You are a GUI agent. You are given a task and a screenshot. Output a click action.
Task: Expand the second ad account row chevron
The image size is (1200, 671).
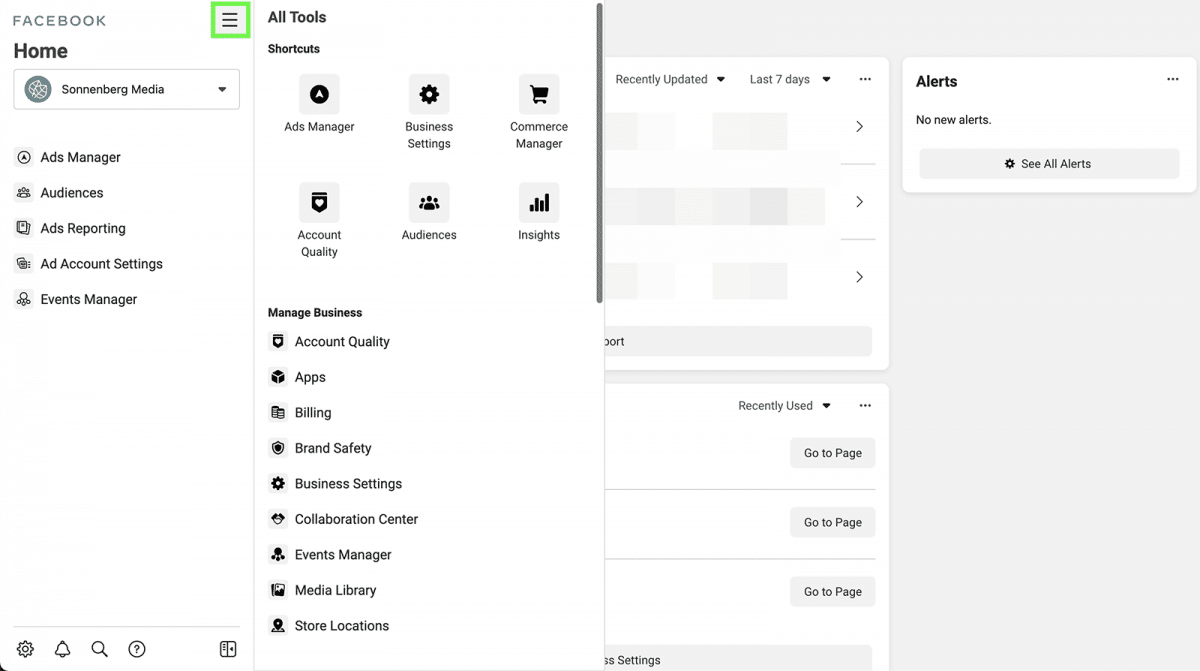click(x=859, y=202)
